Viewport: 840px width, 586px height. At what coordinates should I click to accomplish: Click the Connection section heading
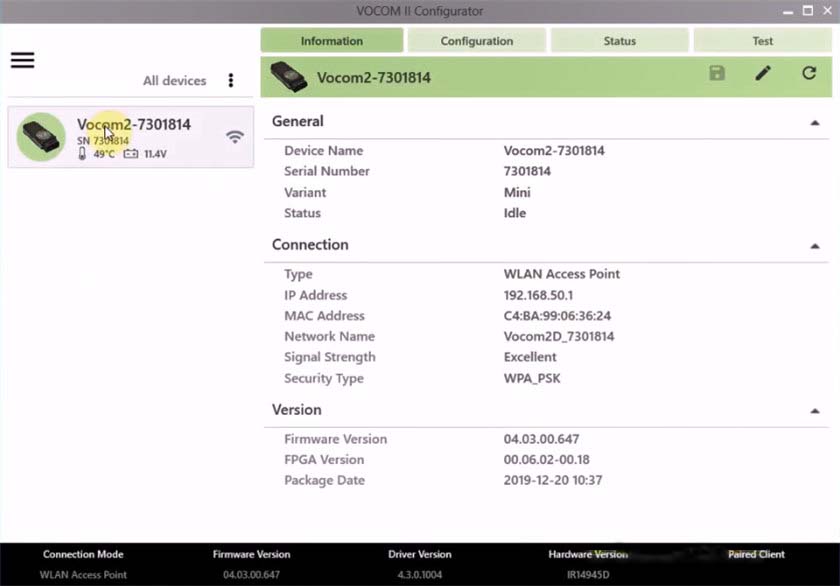tap(310, 244)
